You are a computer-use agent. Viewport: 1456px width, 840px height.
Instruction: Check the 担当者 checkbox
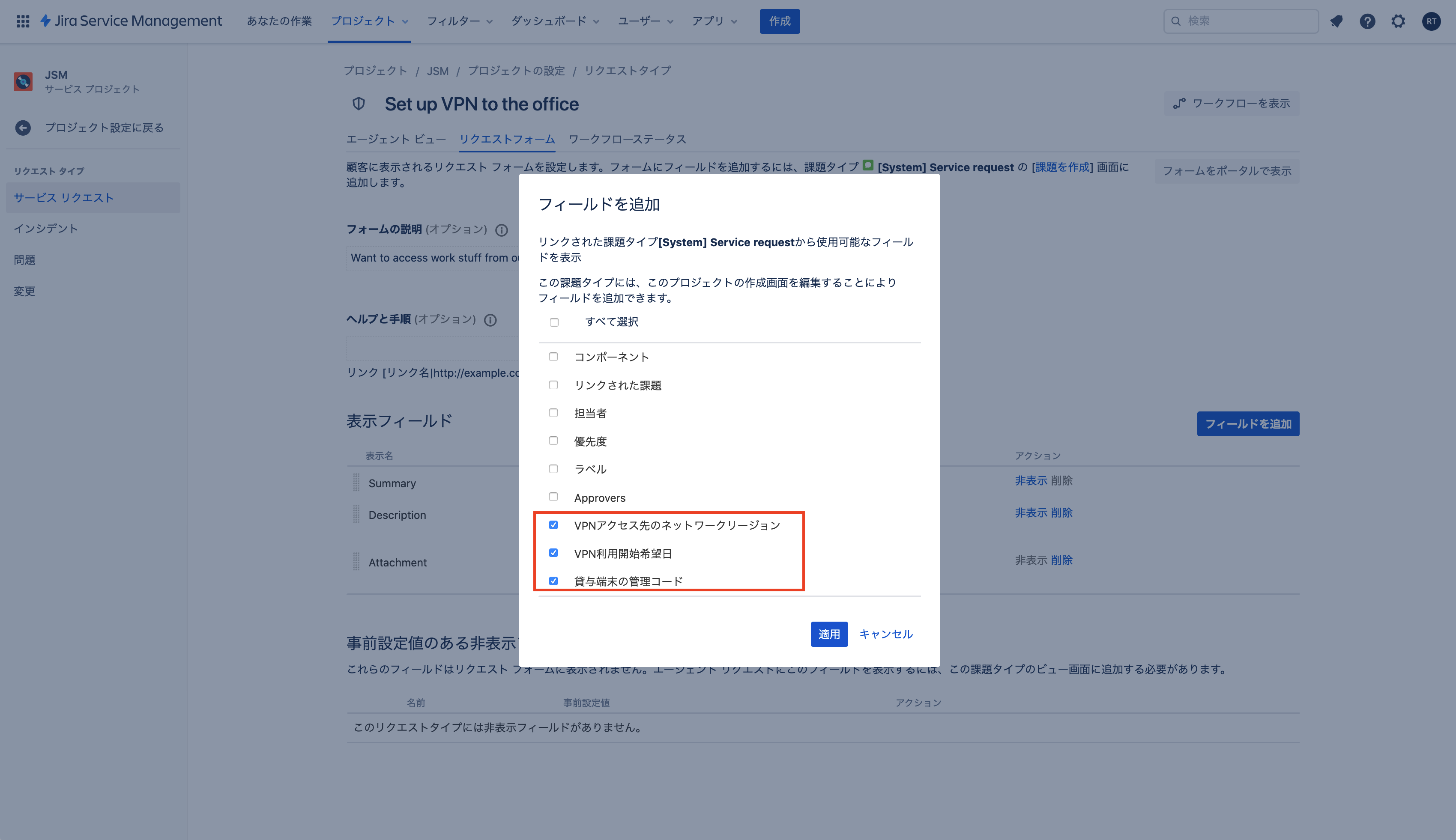point(553,412)
